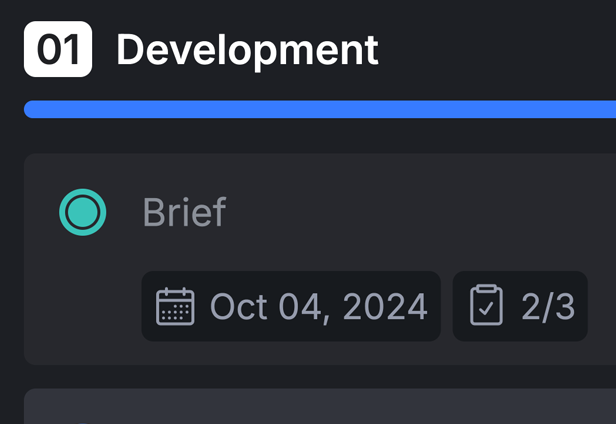Check the checkmark inside the clipboard icon
616x424 pixels.
click(x=486, y=309)
